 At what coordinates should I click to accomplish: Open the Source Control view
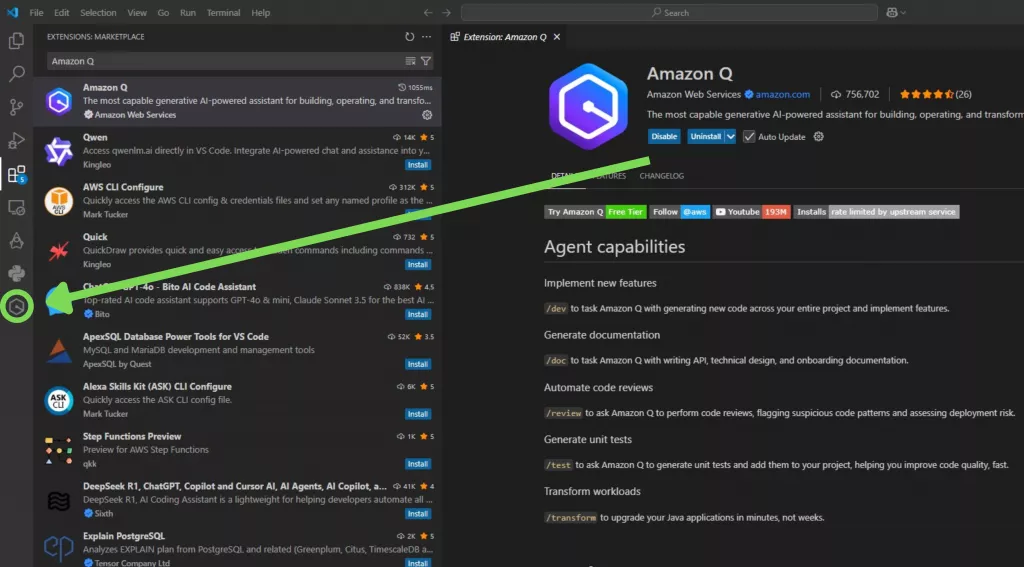tap(16, 107)
